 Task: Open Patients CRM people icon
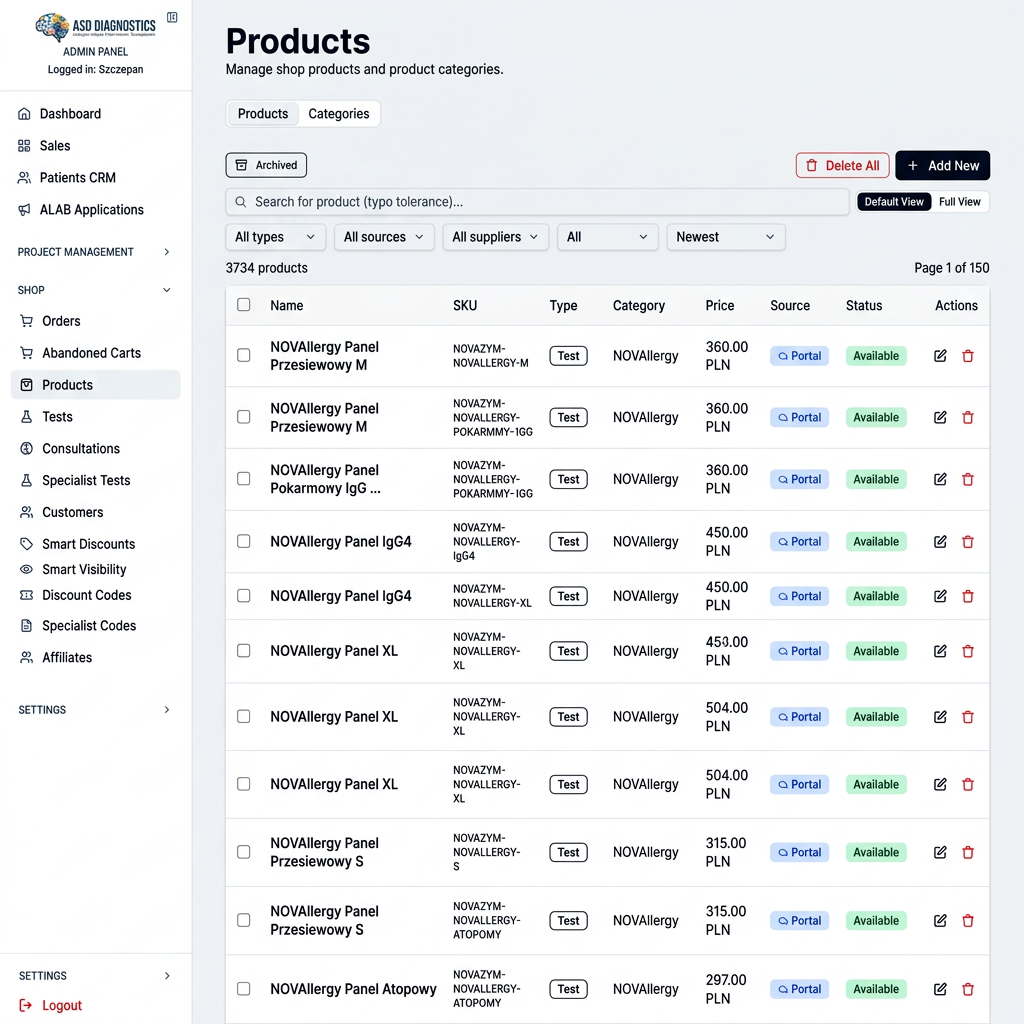[24, 178]
